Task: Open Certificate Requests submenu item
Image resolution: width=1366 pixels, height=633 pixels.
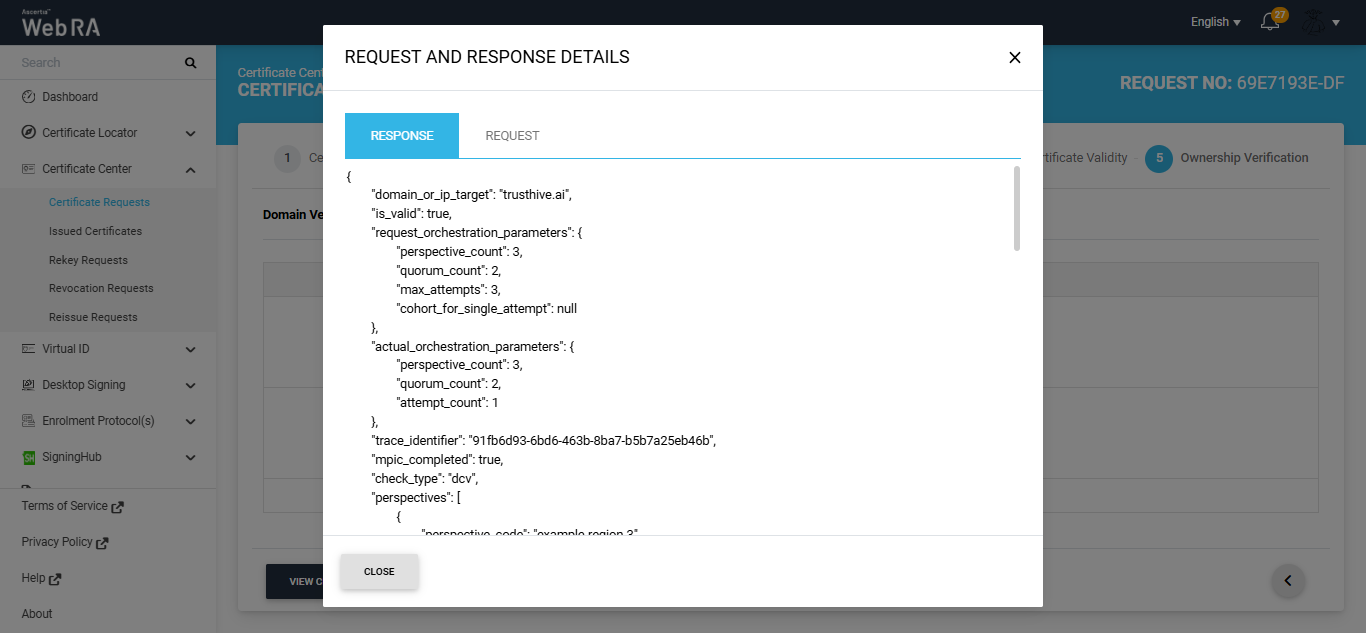Action: pyautogui.click(x=99, y=202)
